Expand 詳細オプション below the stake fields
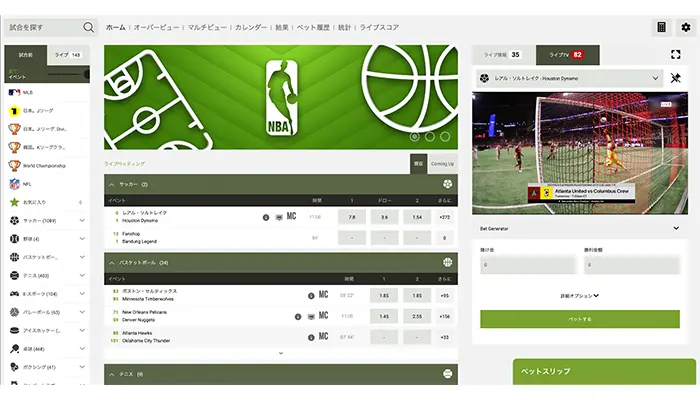Viewport: 700px width, 400px height. (579, 296)
